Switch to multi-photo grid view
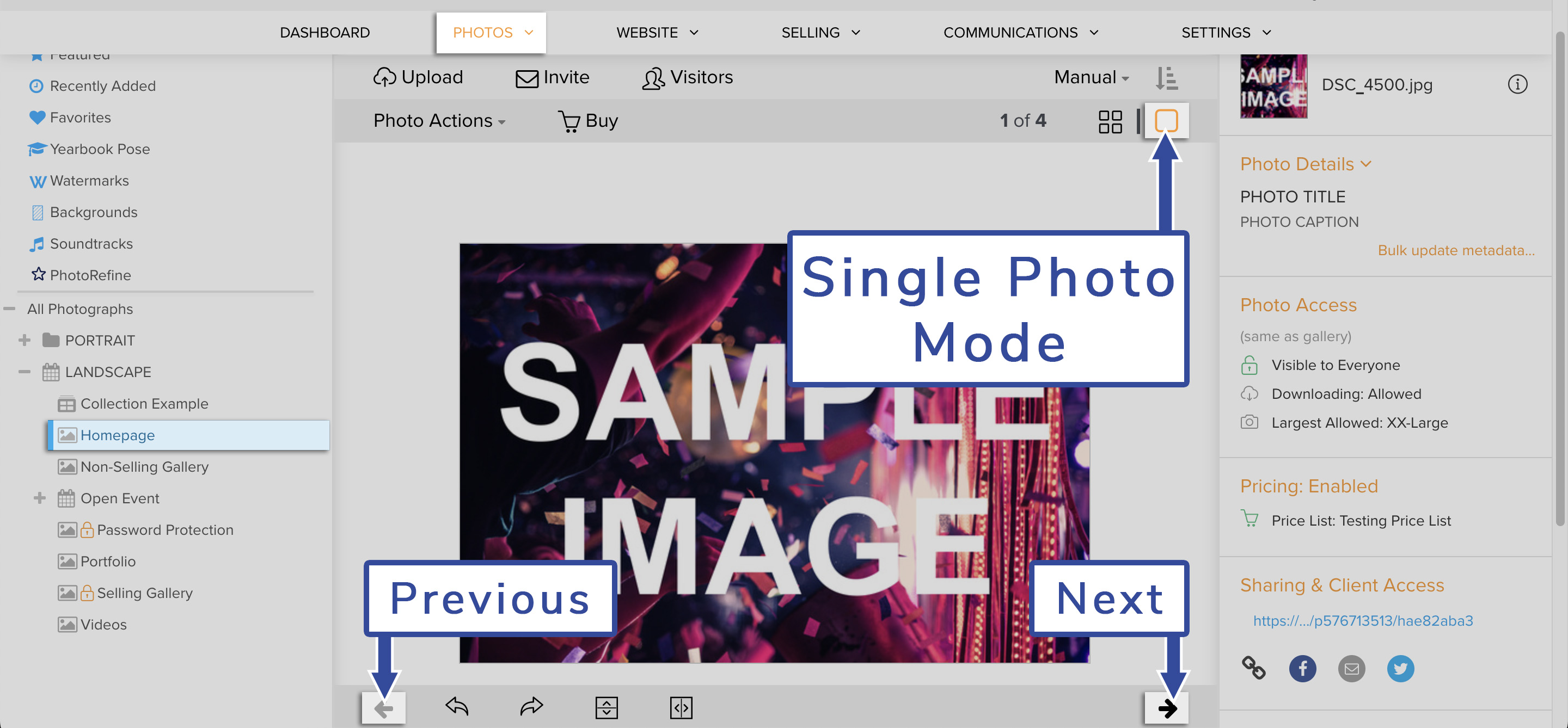The width and height of the screenshot is (1568, 728). [x=1110, y=121]
